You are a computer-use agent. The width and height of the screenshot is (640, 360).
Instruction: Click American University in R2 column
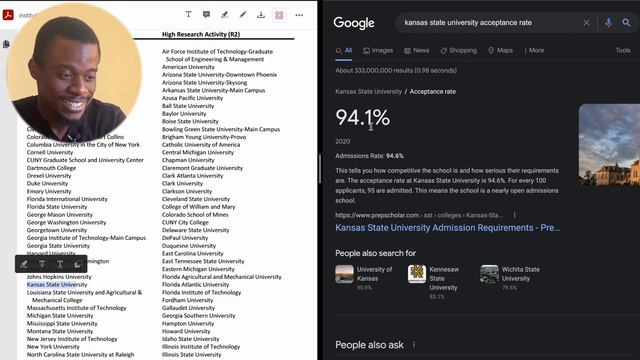(x=188, y=67)
